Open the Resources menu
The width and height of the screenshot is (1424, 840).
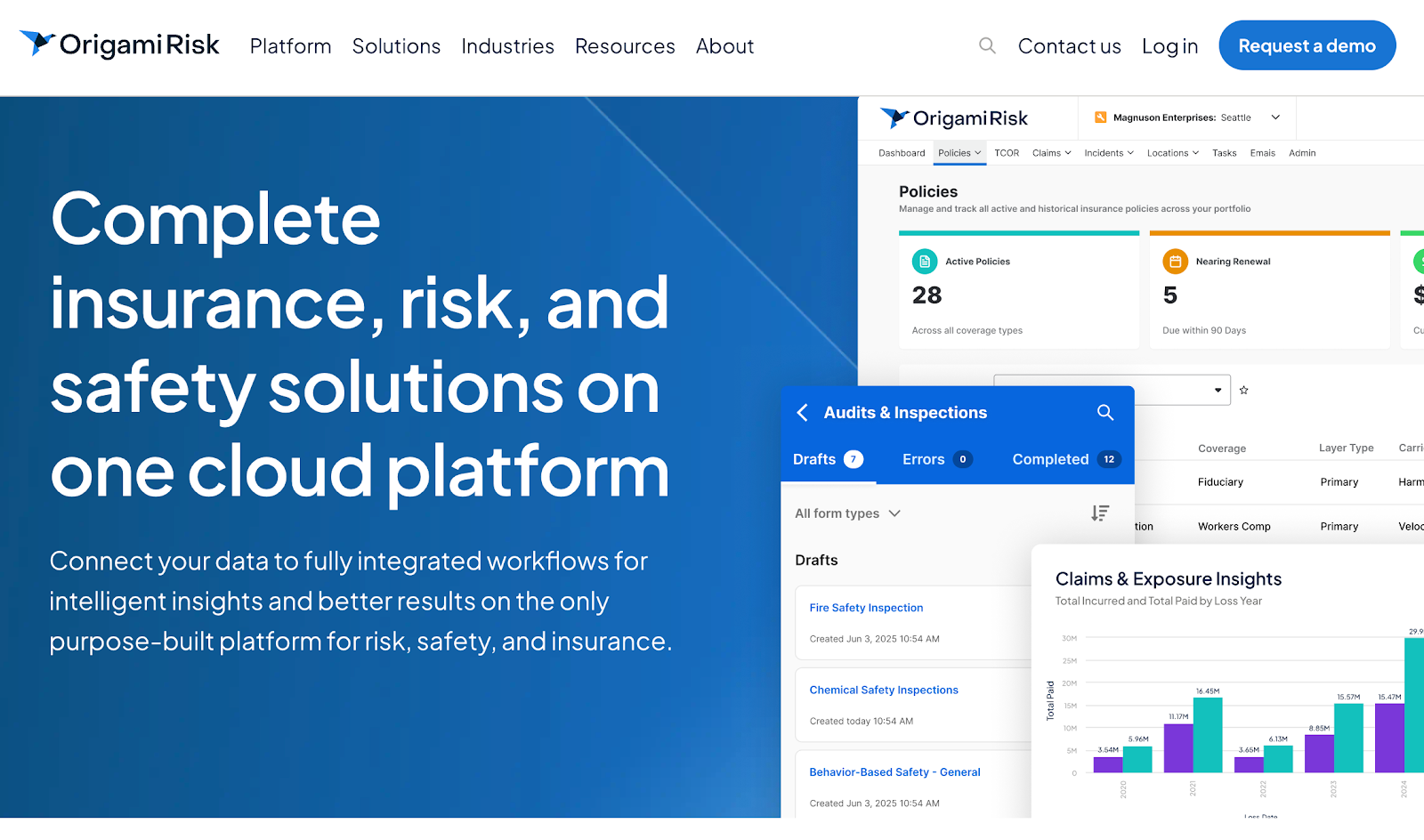click(x=625, y=46)
